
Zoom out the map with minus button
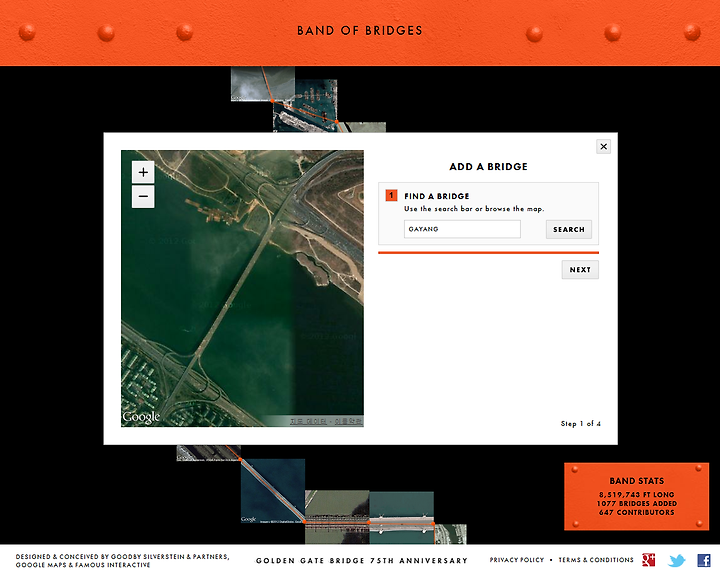(143, 197)
